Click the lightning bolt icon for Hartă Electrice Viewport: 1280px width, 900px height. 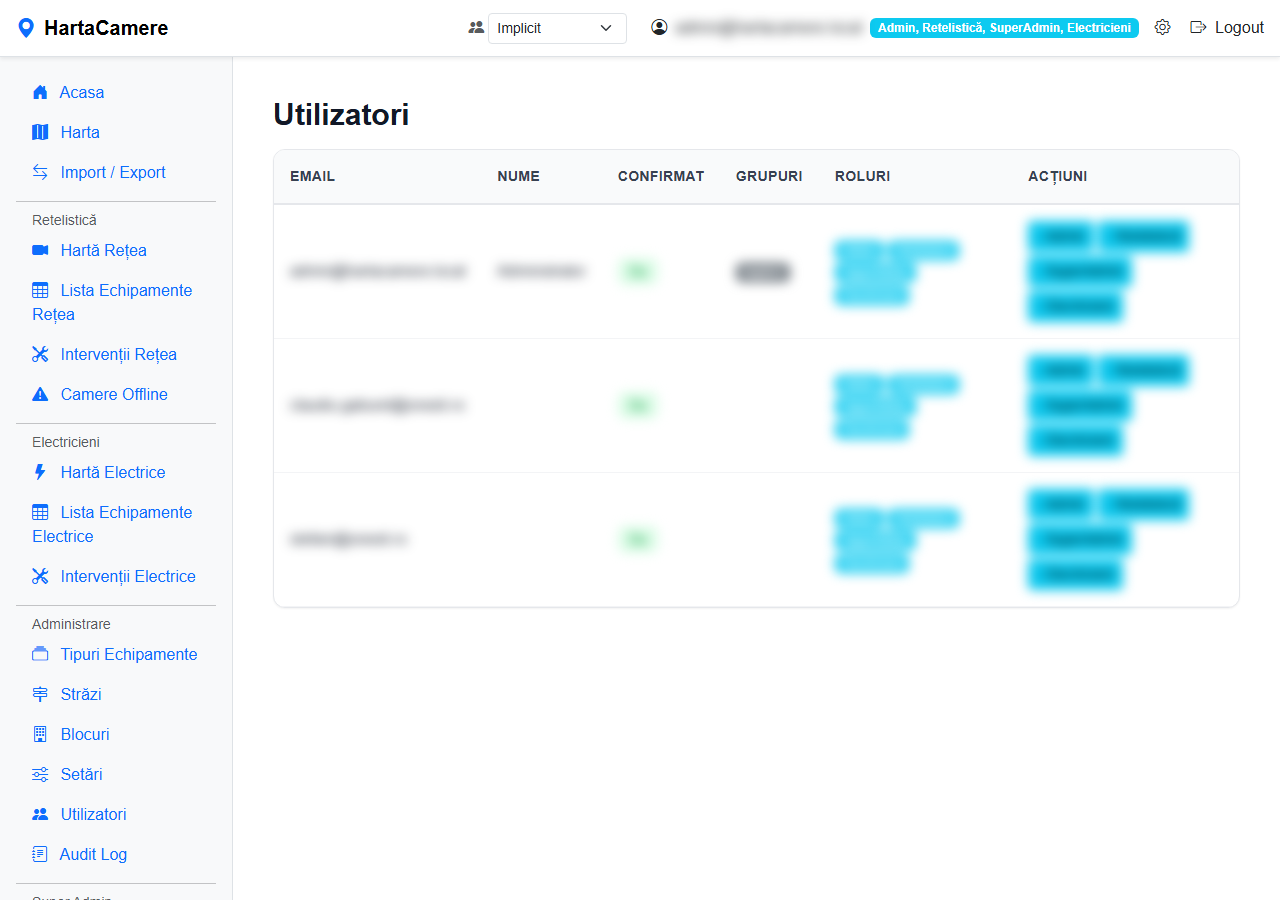coord(40,472)
